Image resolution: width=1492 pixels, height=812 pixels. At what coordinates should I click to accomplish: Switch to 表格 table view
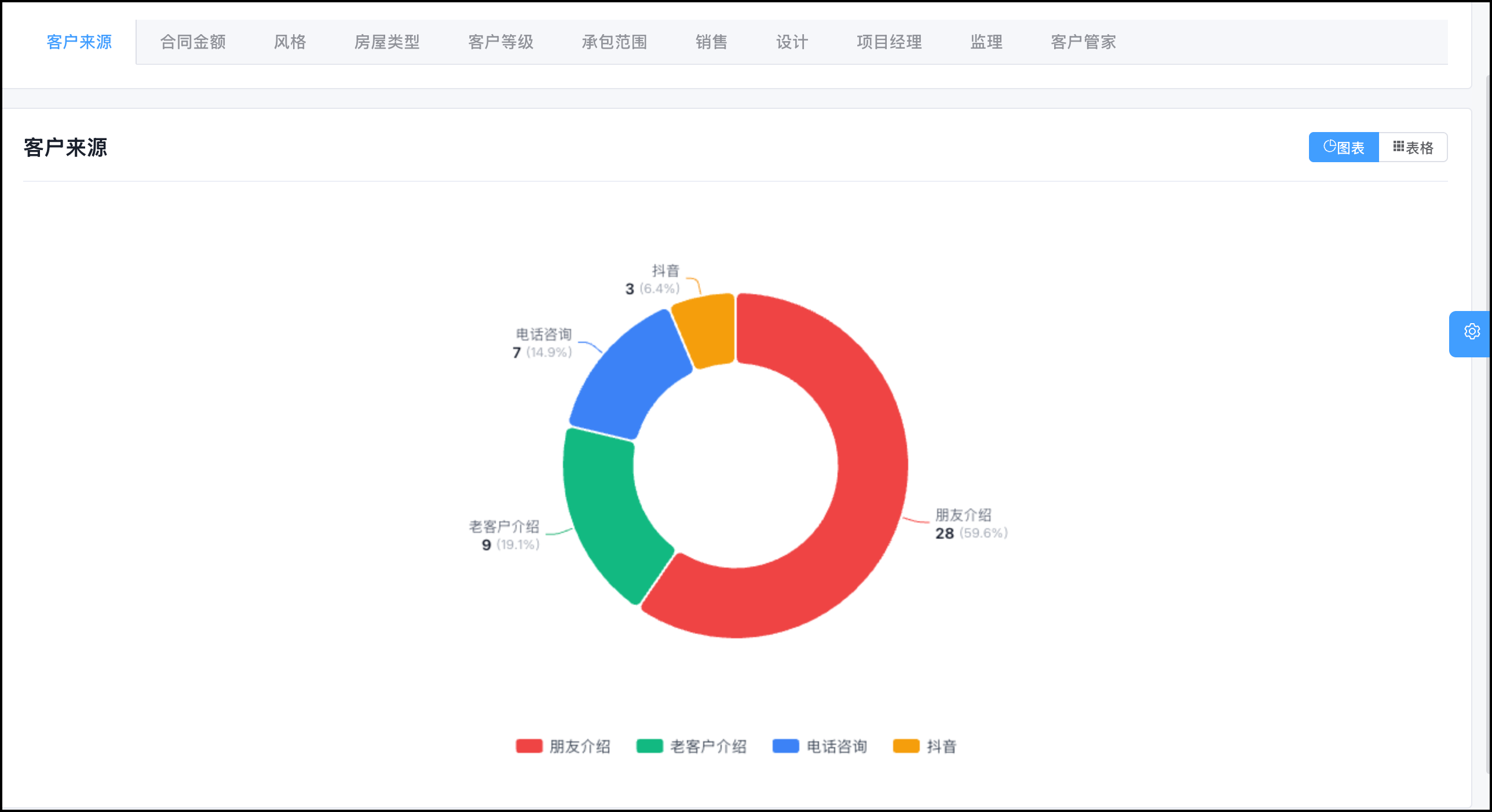(x=1413, y=147)
